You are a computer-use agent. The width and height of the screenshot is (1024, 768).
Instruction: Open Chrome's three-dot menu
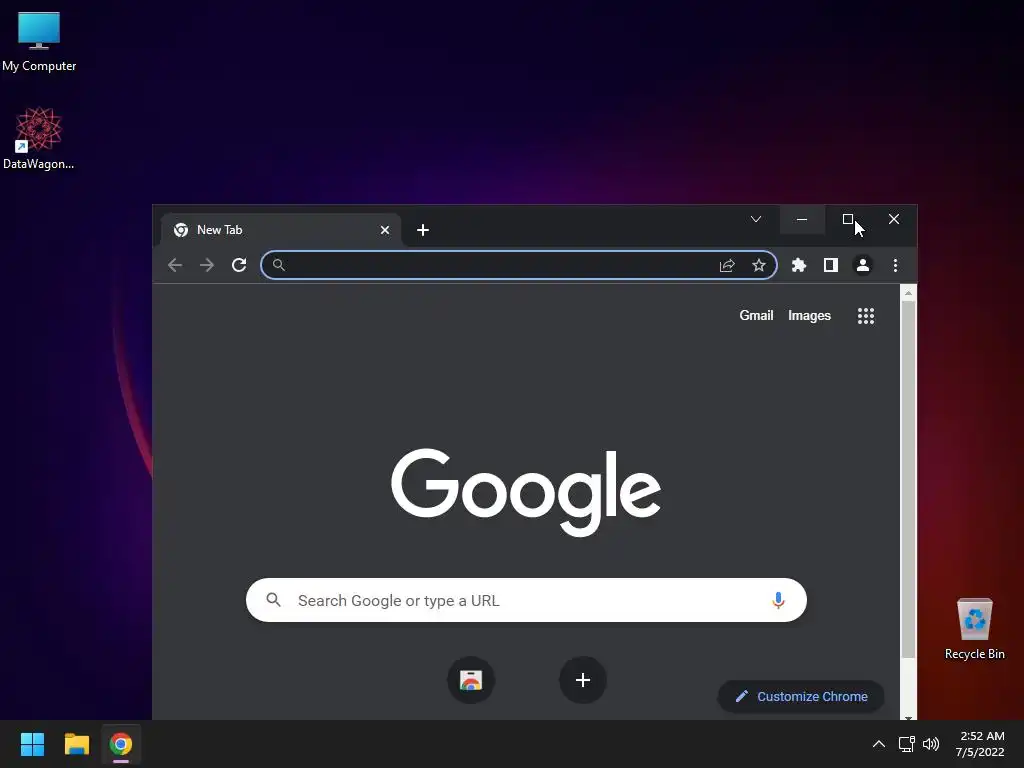pyautogui.click(x=895, y=265)
